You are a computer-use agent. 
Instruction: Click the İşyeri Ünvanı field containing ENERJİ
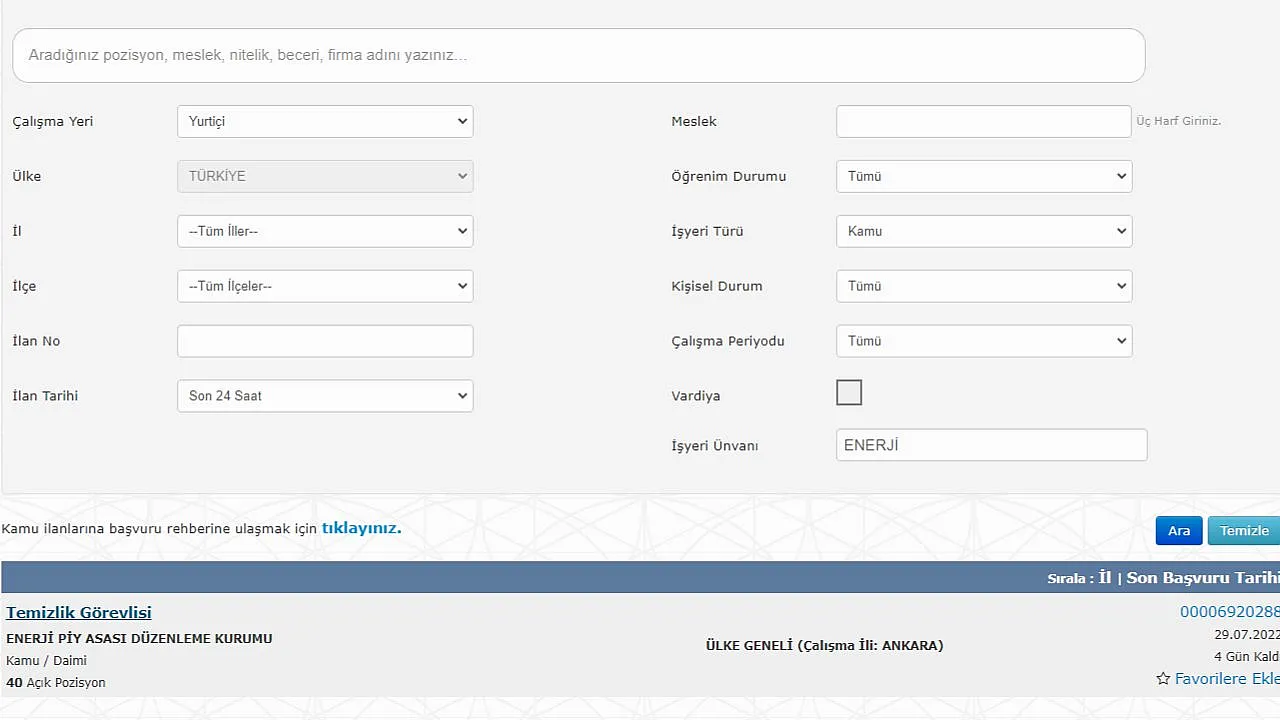tap(991, 446)
